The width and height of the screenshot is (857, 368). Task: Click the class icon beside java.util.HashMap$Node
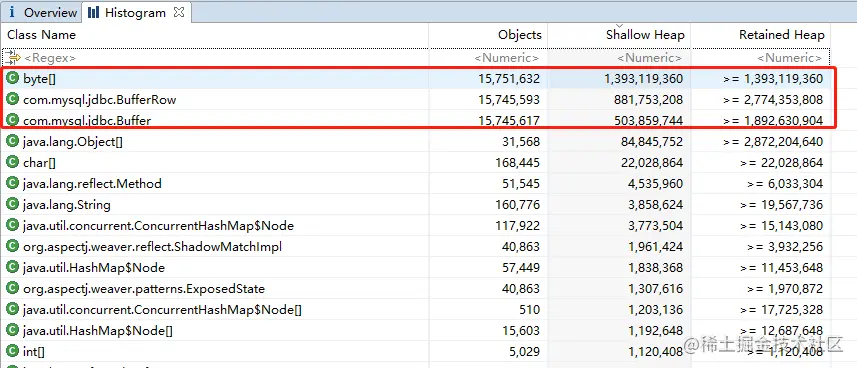(13, 267)
